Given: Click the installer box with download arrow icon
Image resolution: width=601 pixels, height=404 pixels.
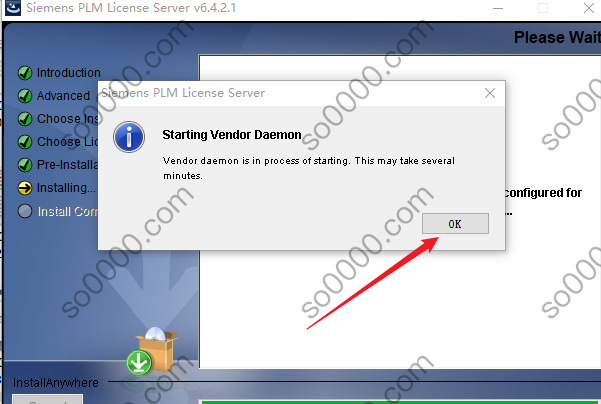Looking at the screenshot, I should [x=152, y=351].
